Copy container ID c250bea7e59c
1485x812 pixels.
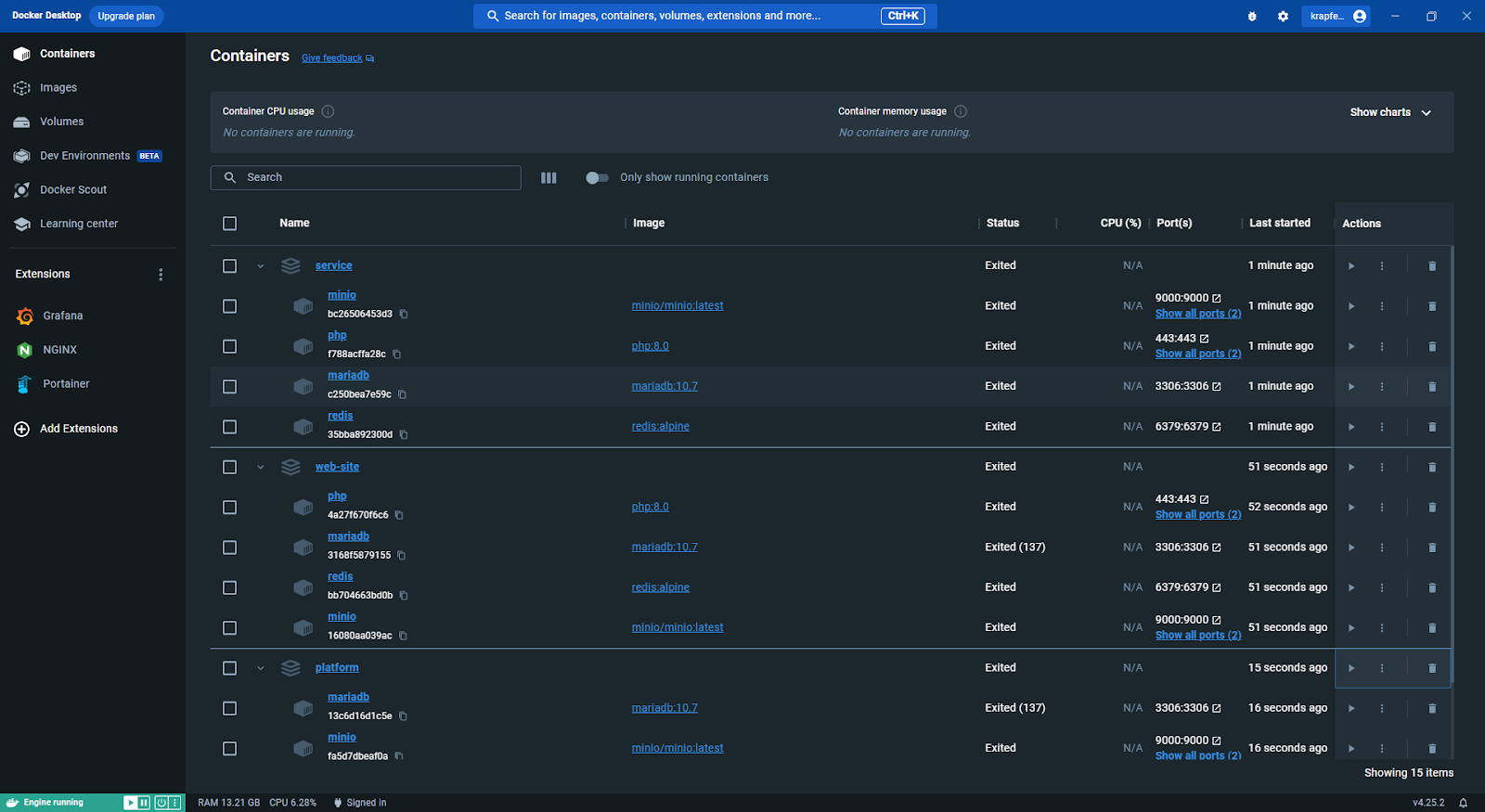[402, 394]
